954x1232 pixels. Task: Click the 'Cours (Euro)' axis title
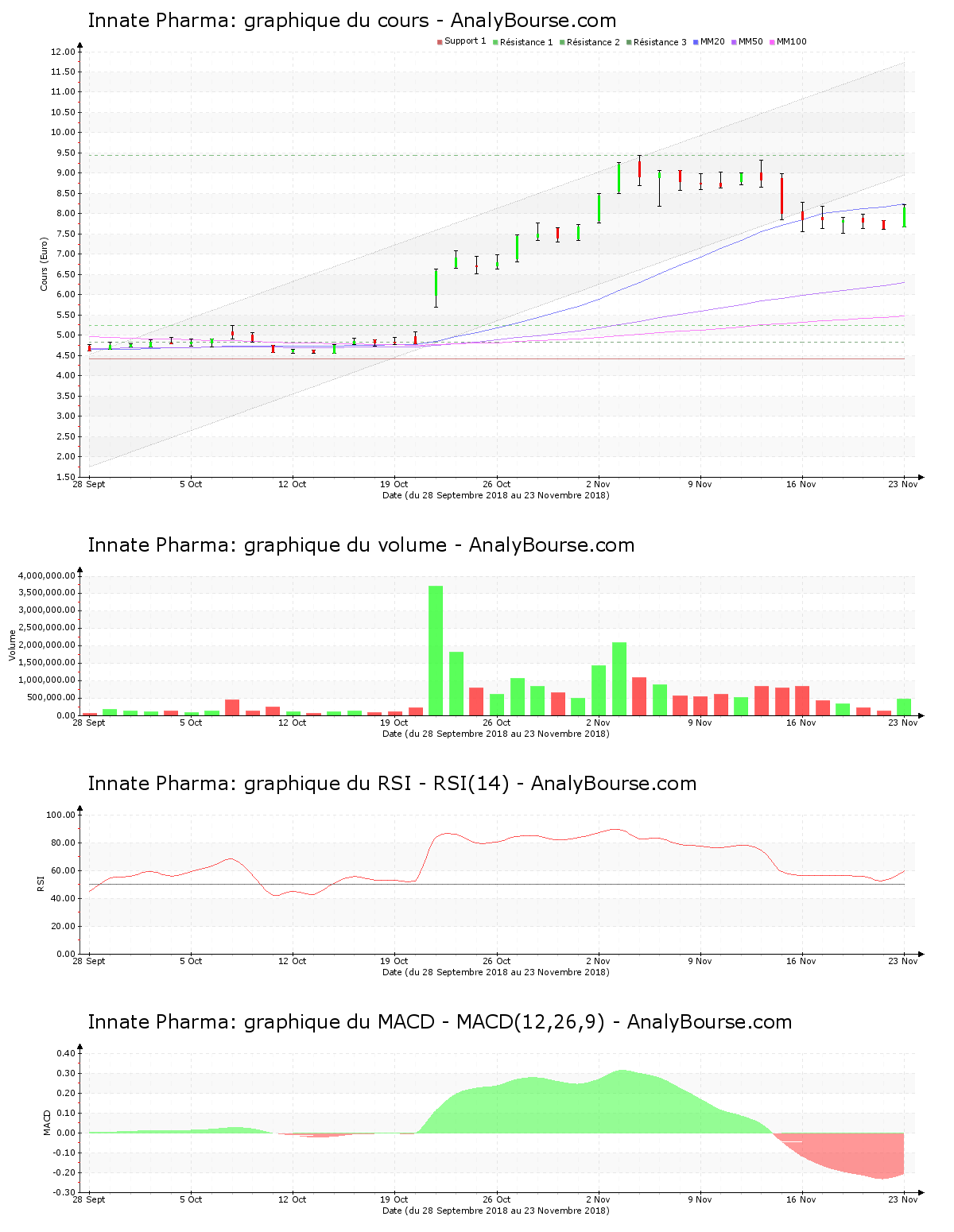45,264
